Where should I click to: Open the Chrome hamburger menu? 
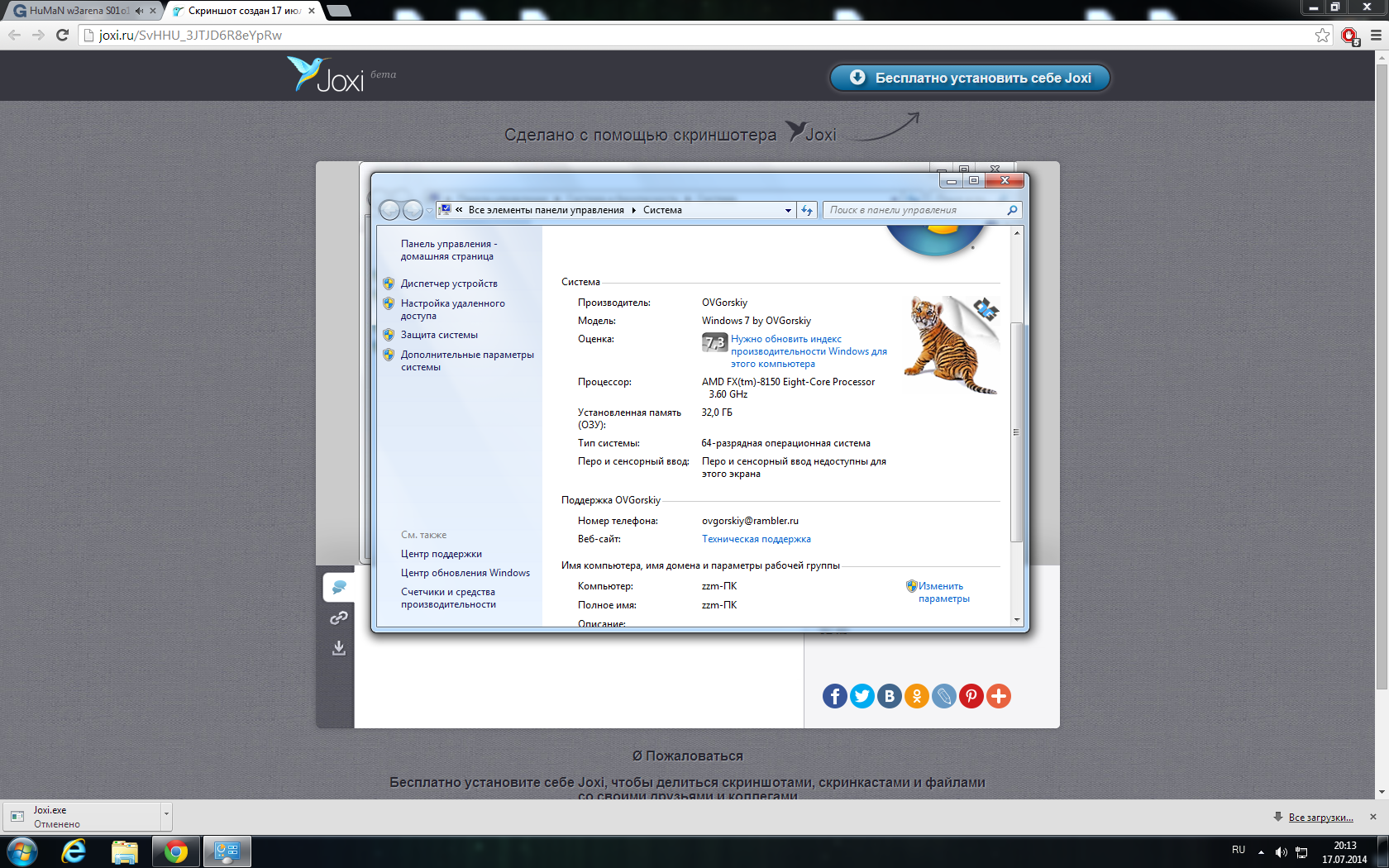(1376, 35)
